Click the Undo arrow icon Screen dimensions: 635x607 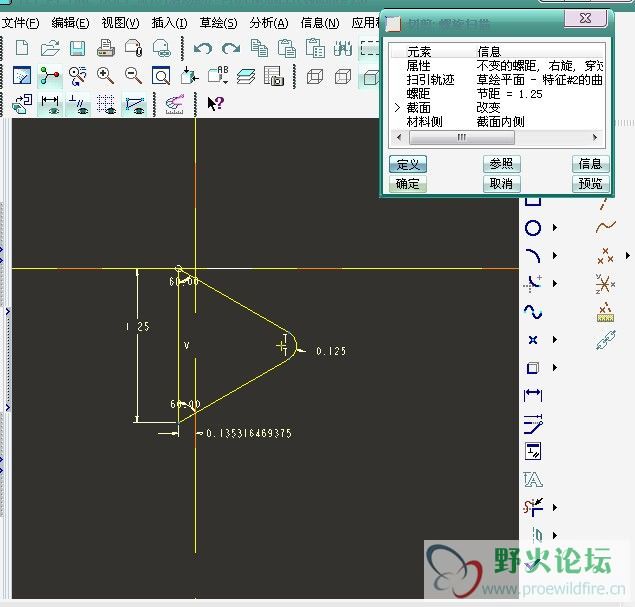[x=203, y=49]
